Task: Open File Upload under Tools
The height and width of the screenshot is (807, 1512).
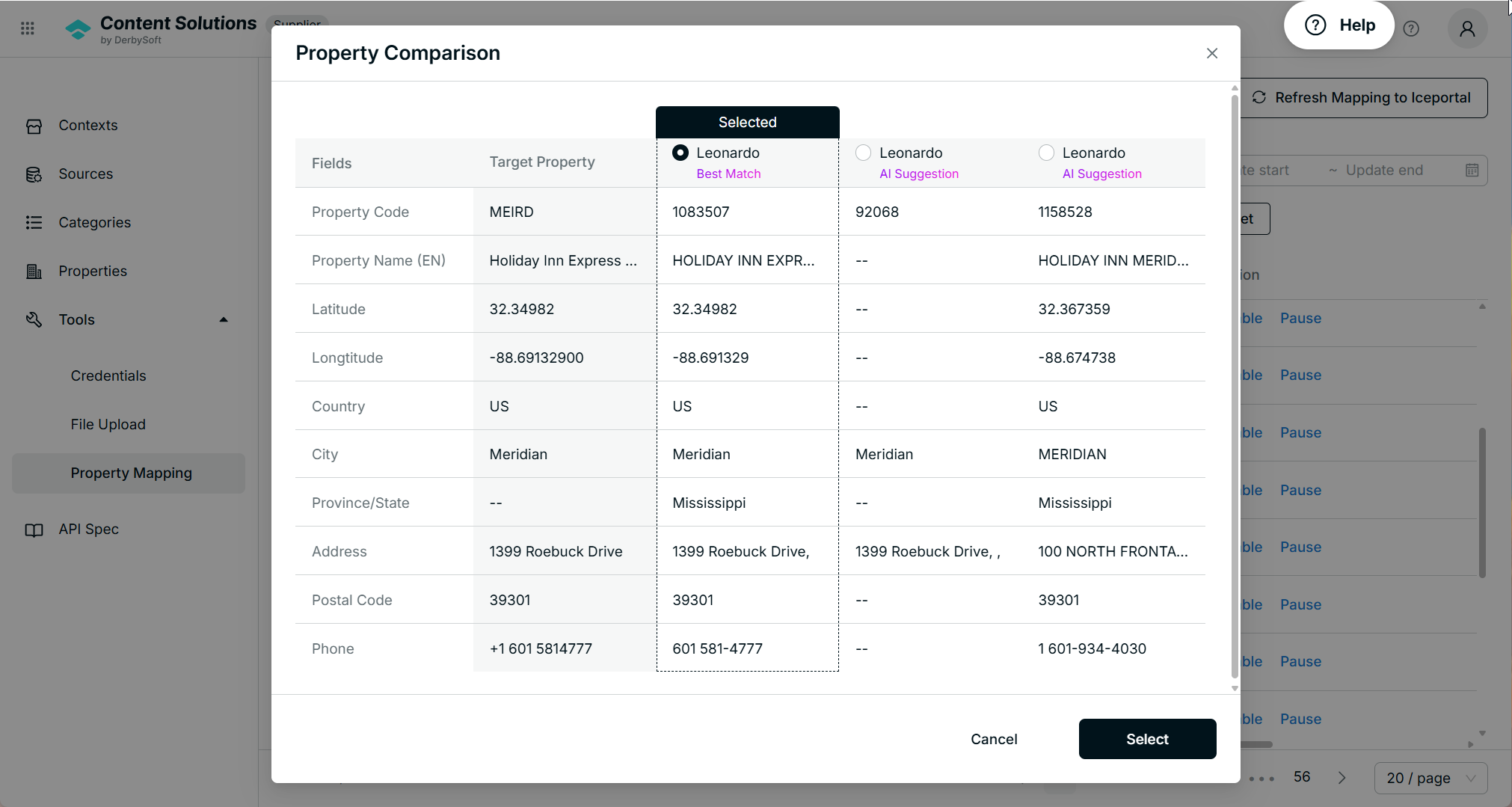Action: click(108, 425)
